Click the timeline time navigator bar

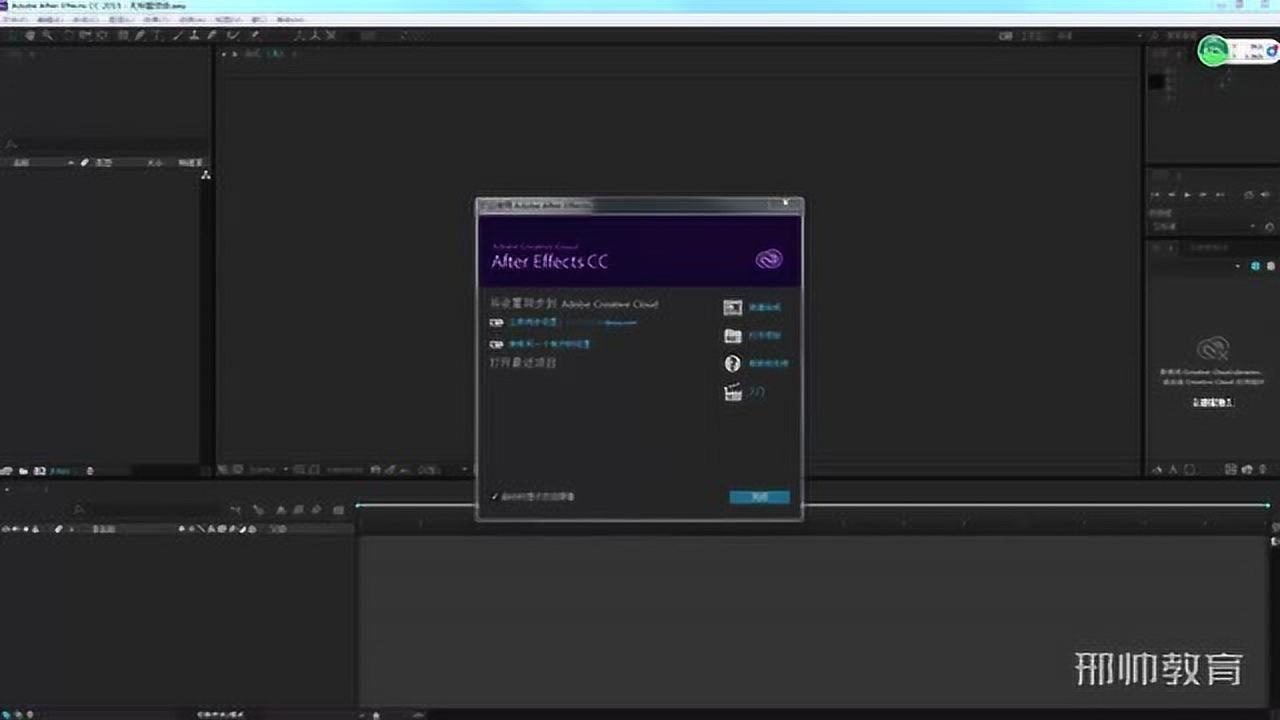(814, 506)
